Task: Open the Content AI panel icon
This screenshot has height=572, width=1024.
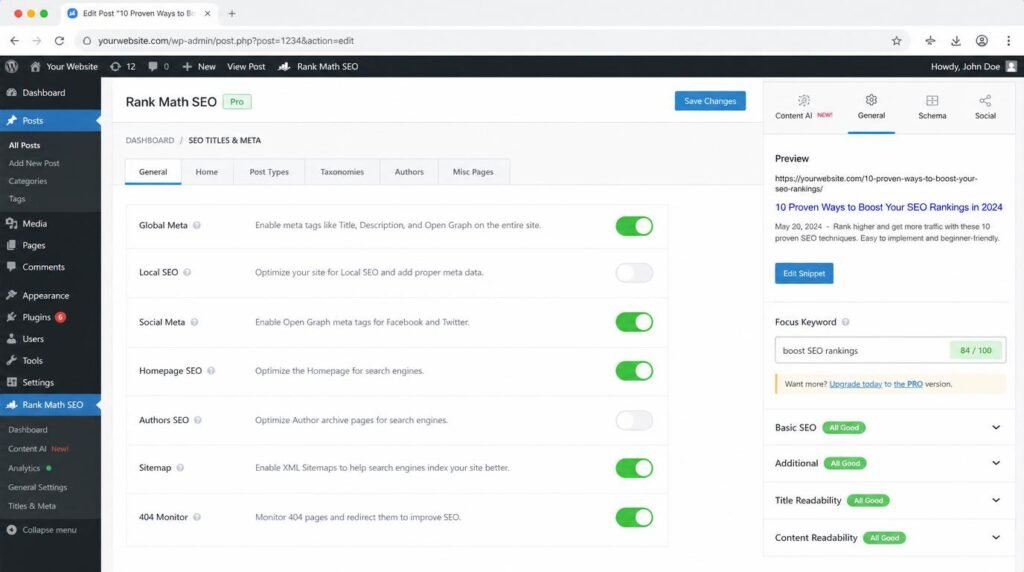Action: (804, 101)
